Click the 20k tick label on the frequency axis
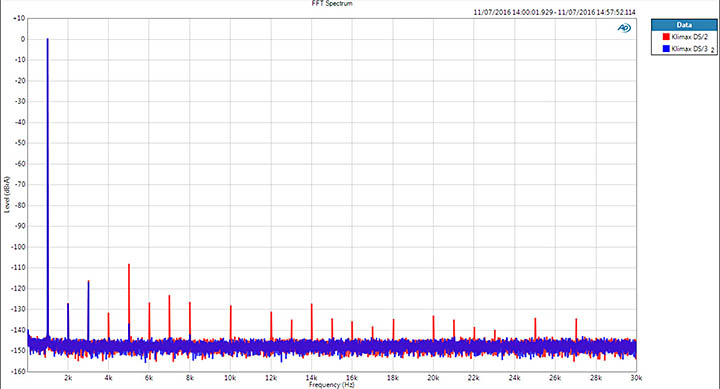 433,378
